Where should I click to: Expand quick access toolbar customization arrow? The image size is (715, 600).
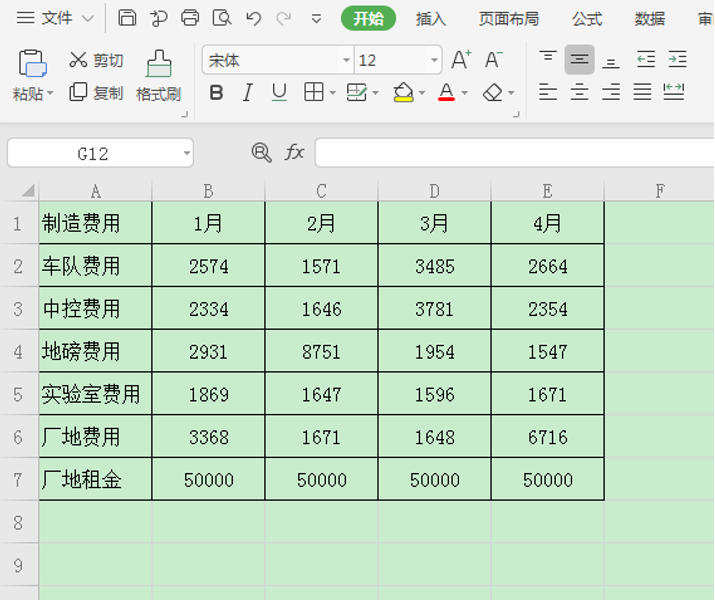point(316,19)
